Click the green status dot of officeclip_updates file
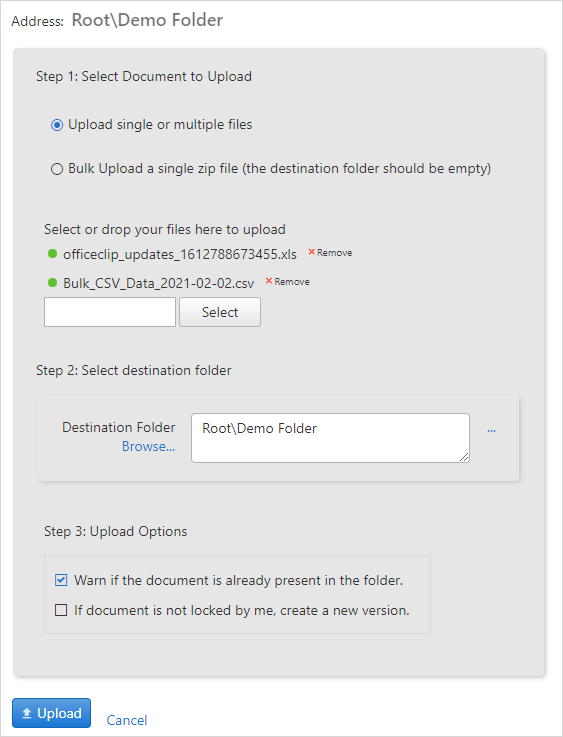This screenshot has height=737, width=563. coord(53,254)
